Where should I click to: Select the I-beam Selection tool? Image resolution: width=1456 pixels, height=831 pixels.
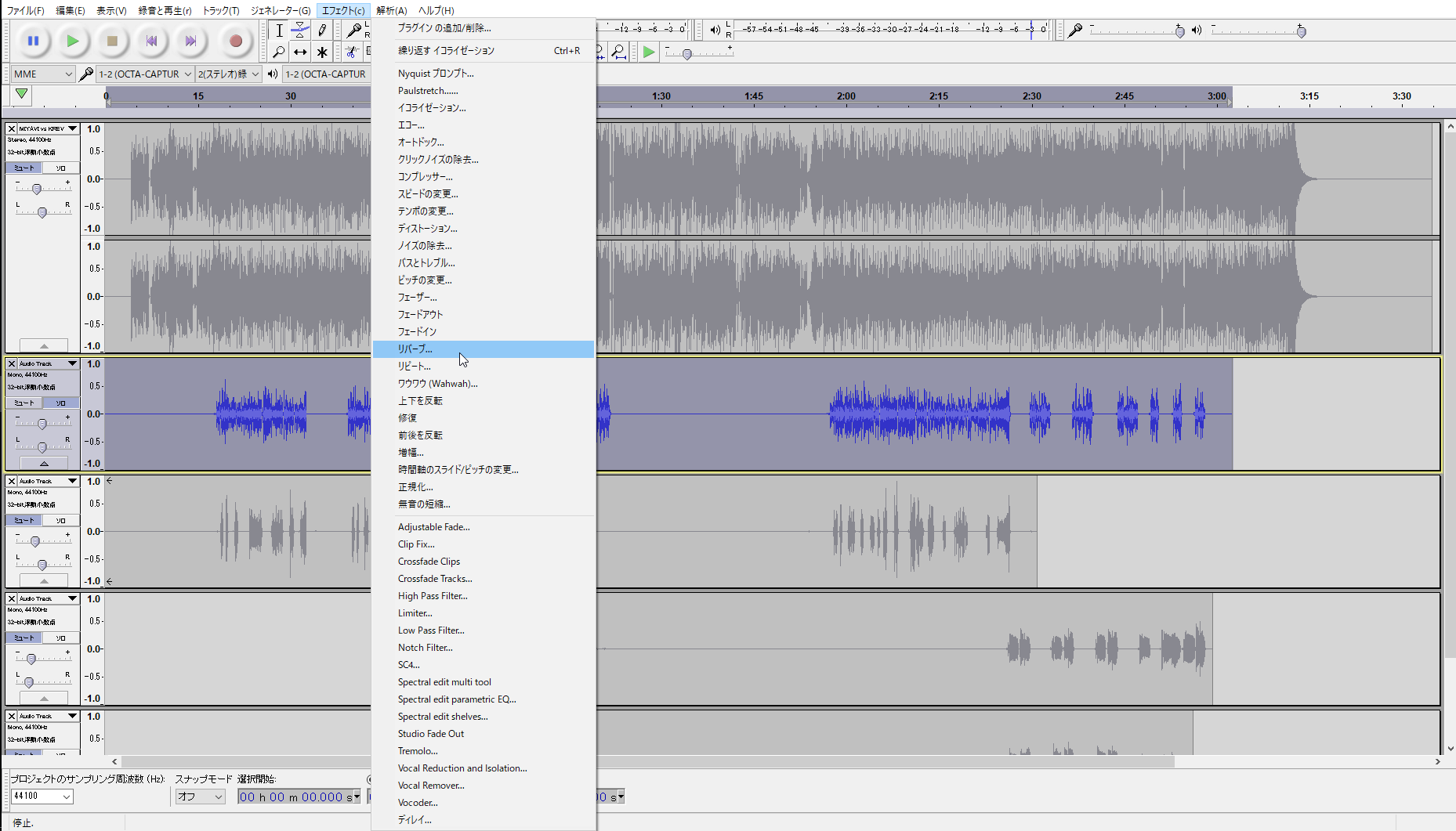coord(279,31)
